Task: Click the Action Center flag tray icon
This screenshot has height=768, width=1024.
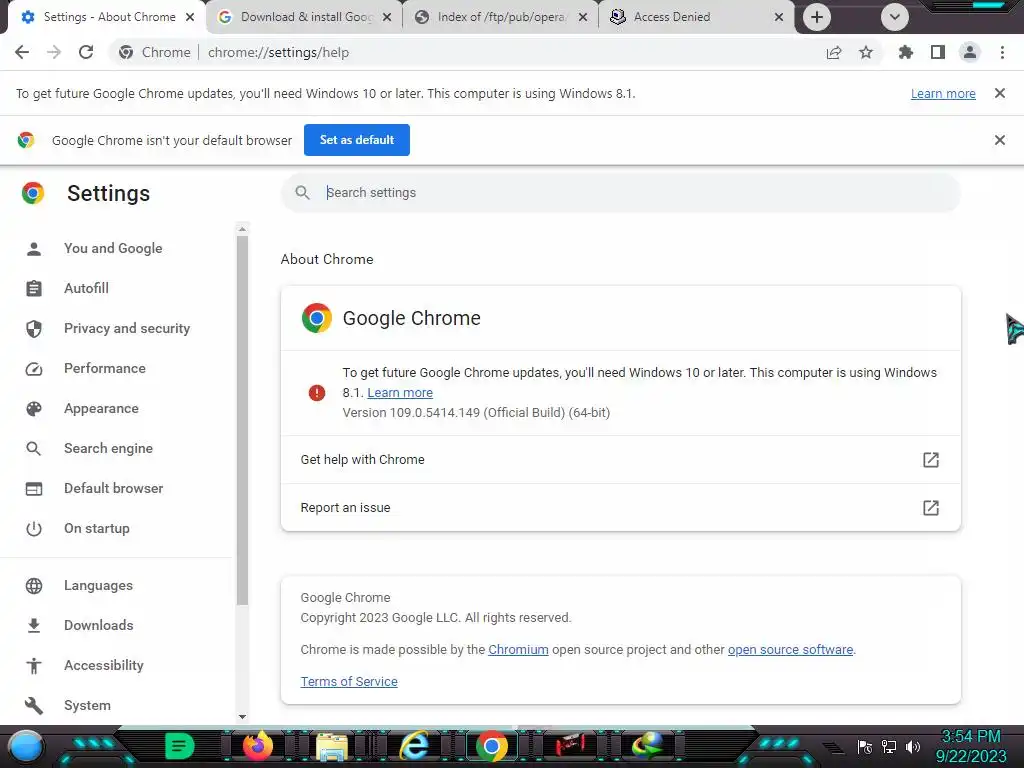Action: 865,746
